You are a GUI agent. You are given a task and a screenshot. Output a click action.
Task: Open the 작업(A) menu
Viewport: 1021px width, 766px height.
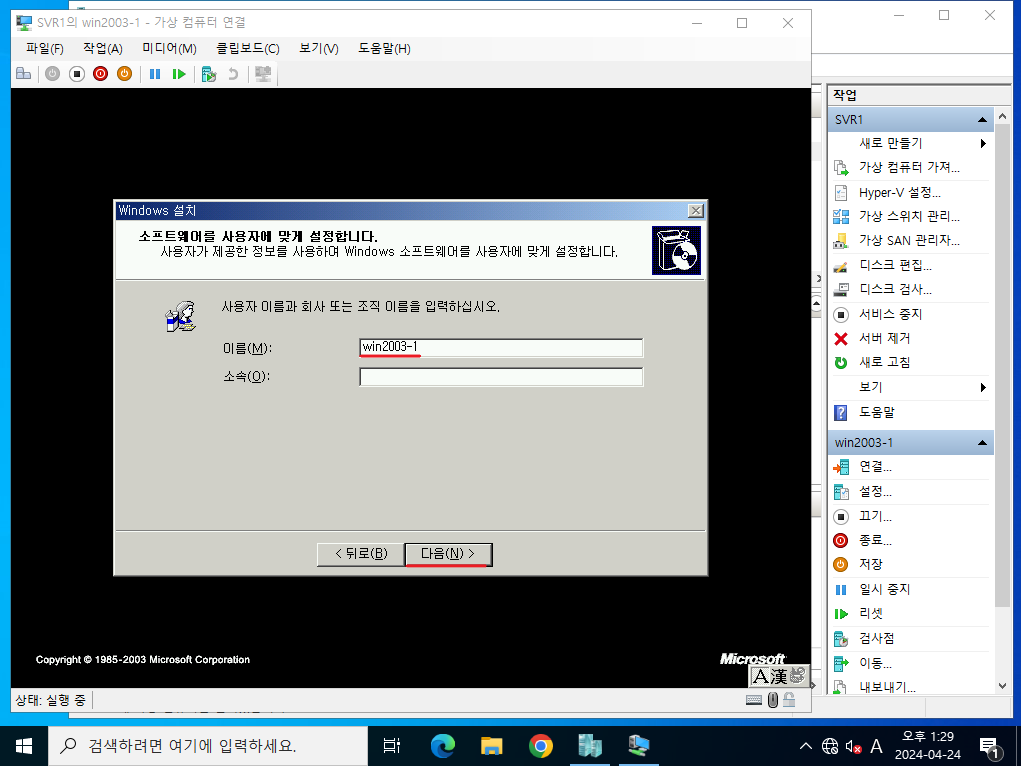coord(103,49)
